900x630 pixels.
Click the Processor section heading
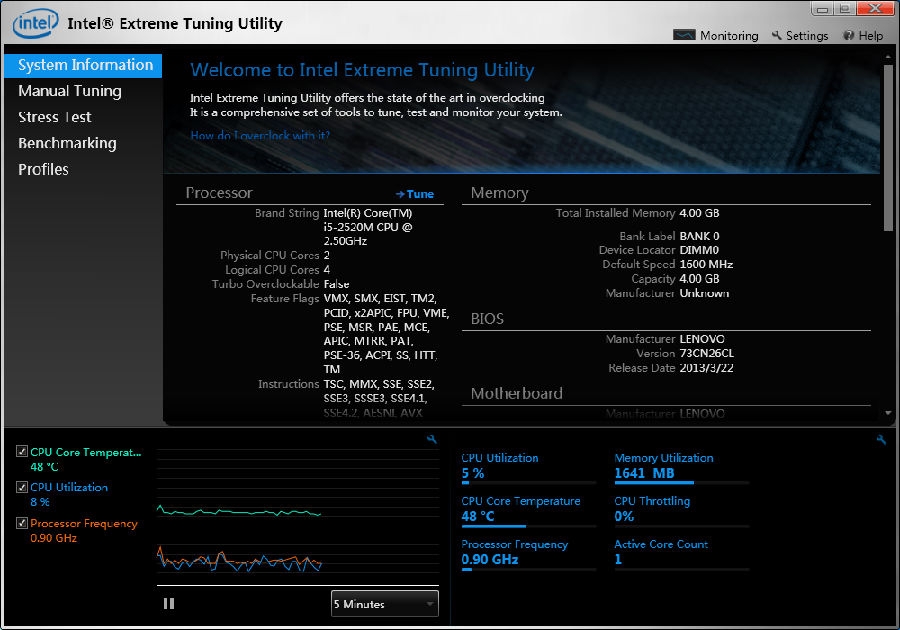tap(219, 193)
